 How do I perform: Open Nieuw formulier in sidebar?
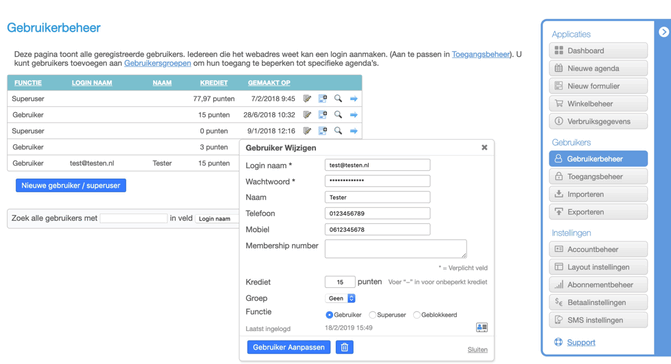598,86
